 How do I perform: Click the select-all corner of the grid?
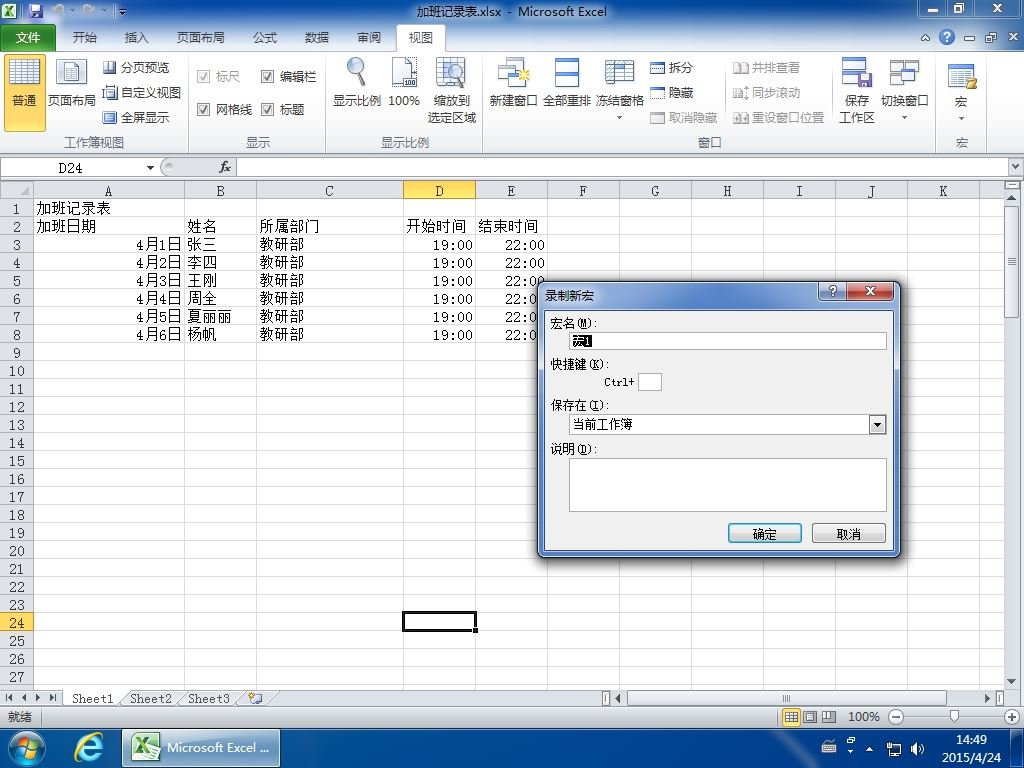(17, 191)
